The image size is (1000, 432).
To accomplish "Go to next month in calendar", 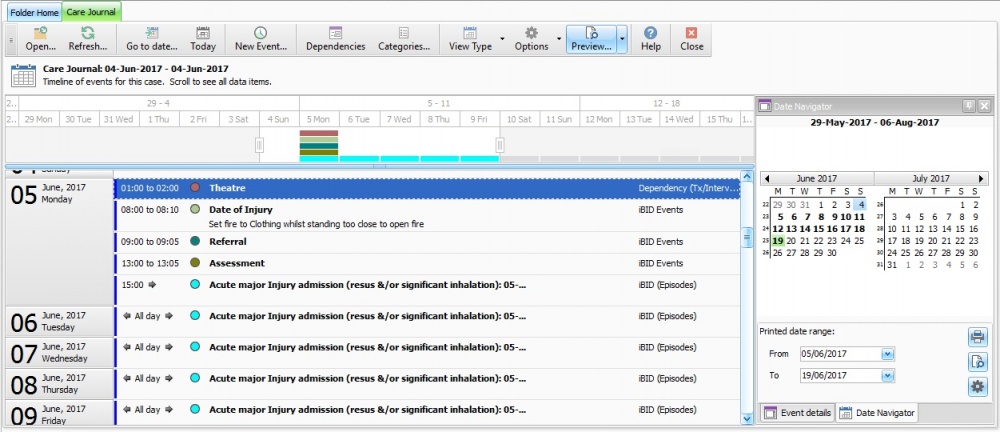I will (x=982, y=178).
